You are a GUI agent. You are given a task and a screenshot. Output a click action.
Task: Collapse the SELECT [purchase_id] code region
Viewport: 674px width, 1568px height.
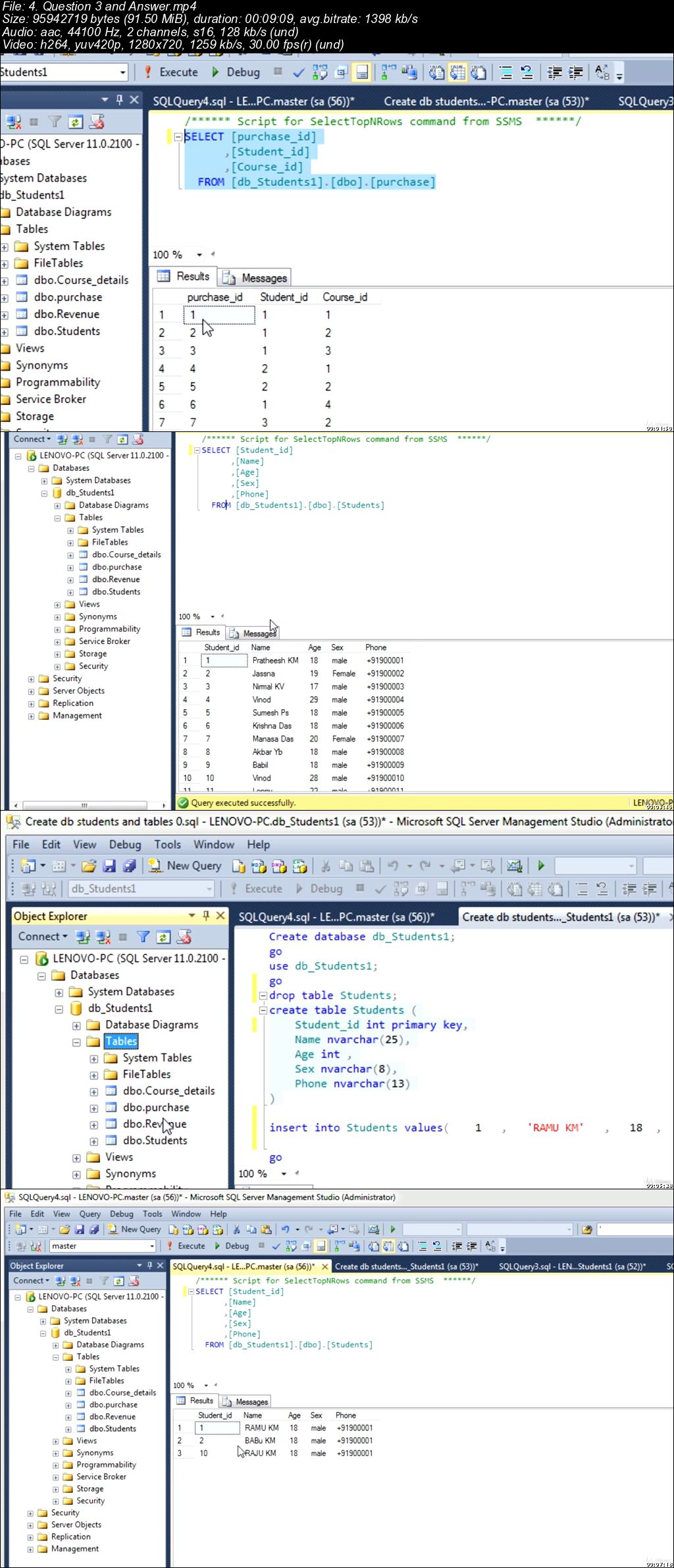(x=178, y=137)
